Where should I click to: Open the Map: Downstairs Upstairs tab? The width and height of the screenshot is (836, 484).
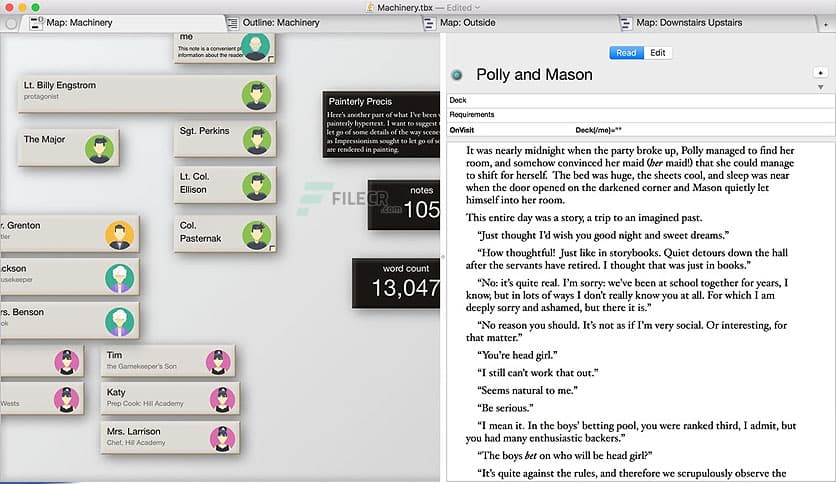coord(717,23)
